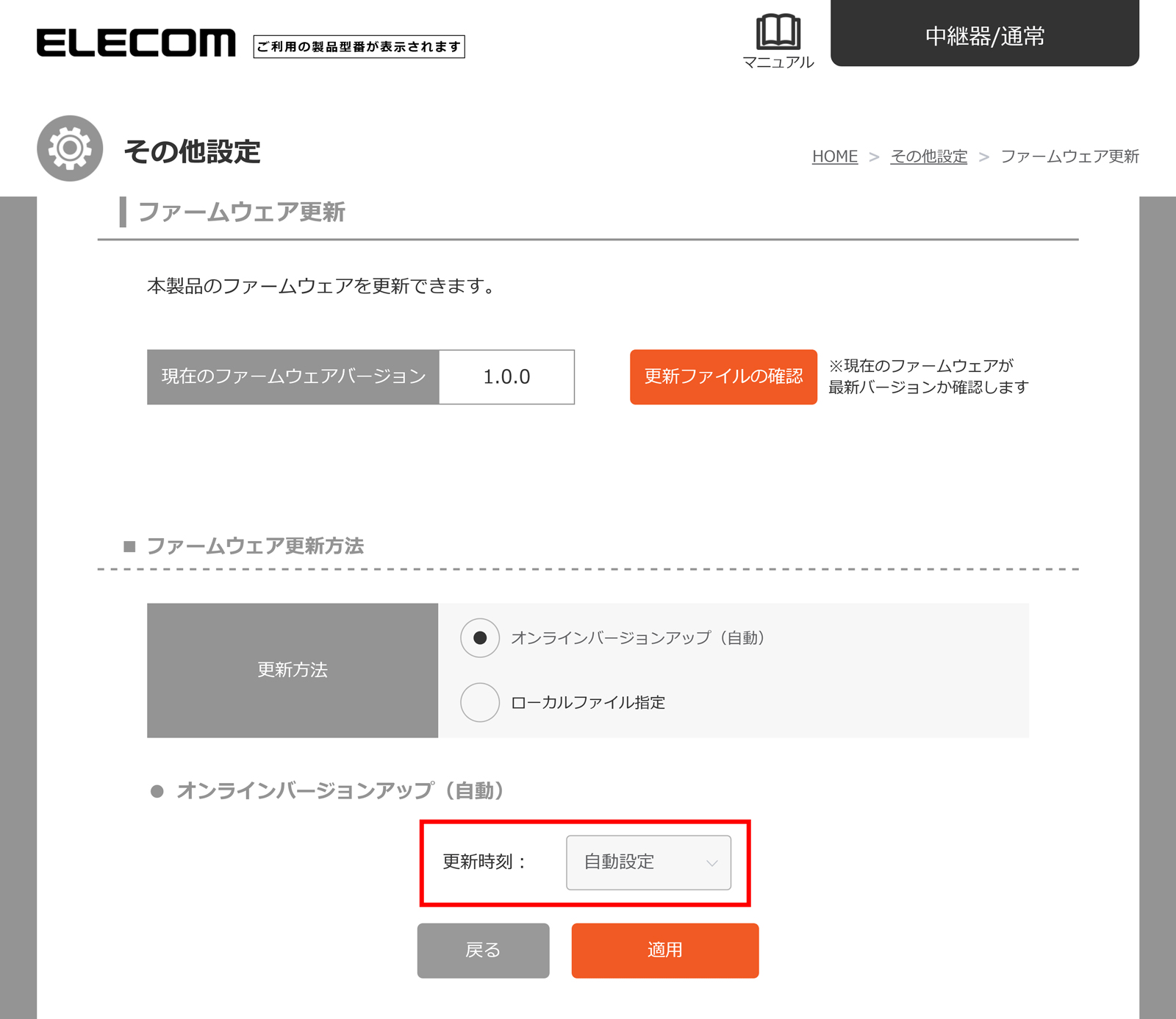1176x1019 pixels.
Task: Open the manual book icon
Action: coord(778,32)
